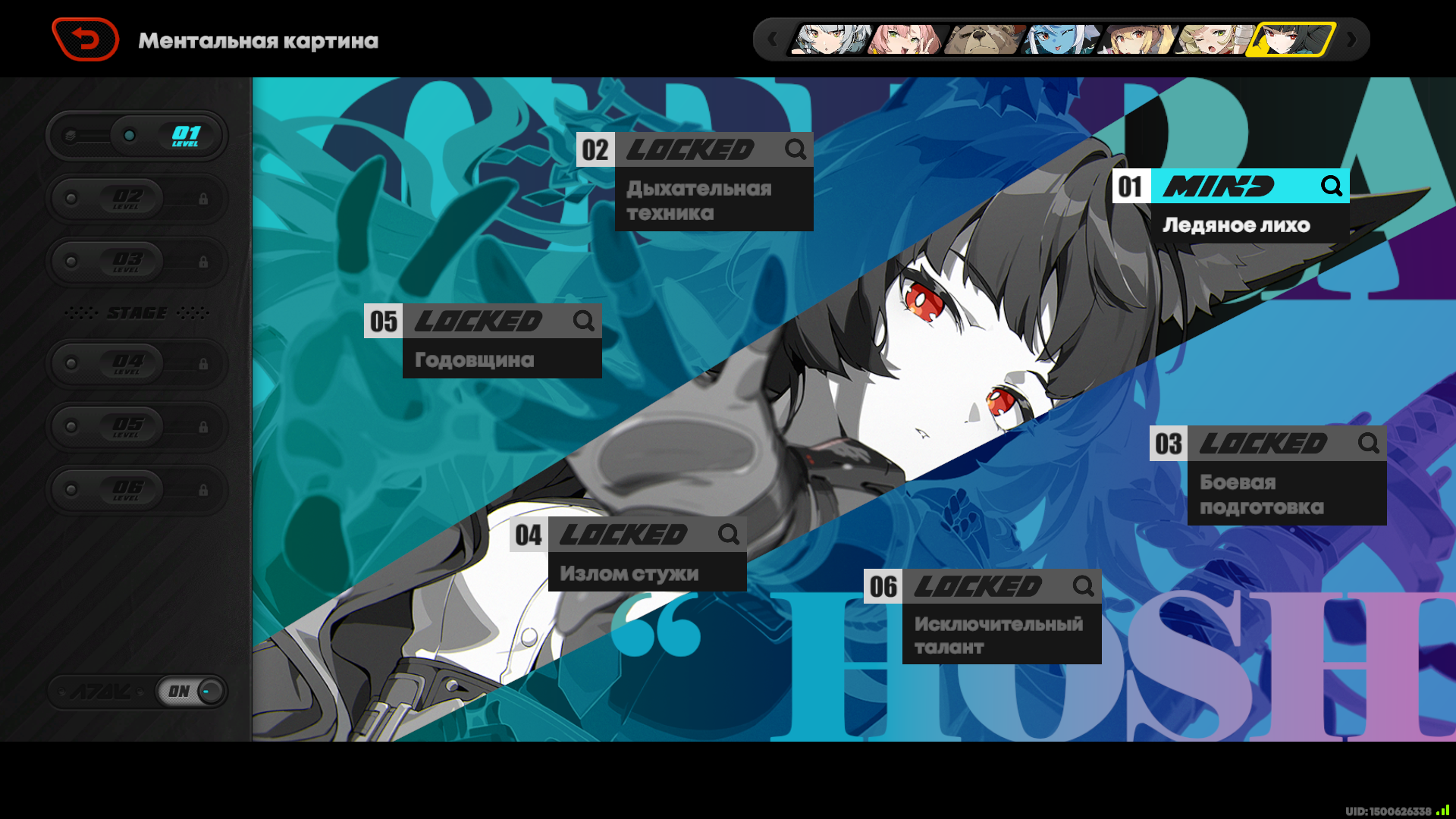Select locked level 06 in sidebar
Screen dimensions: 1456x819
coord(137,490)
